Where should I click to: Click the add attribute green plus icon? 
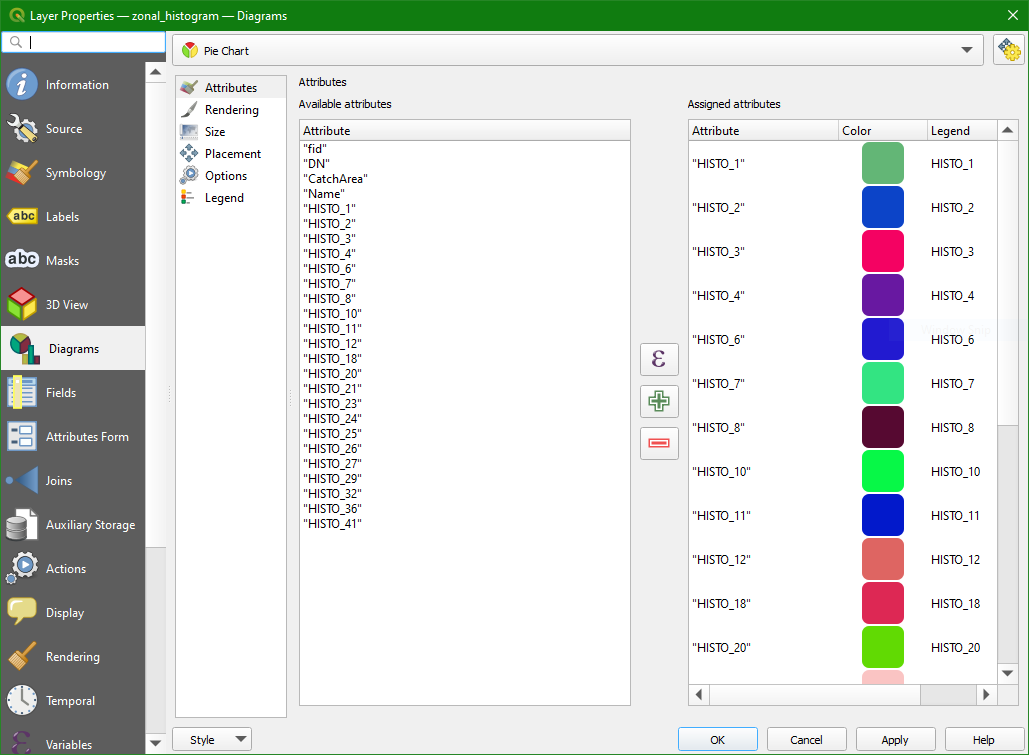tap(659, 401)
